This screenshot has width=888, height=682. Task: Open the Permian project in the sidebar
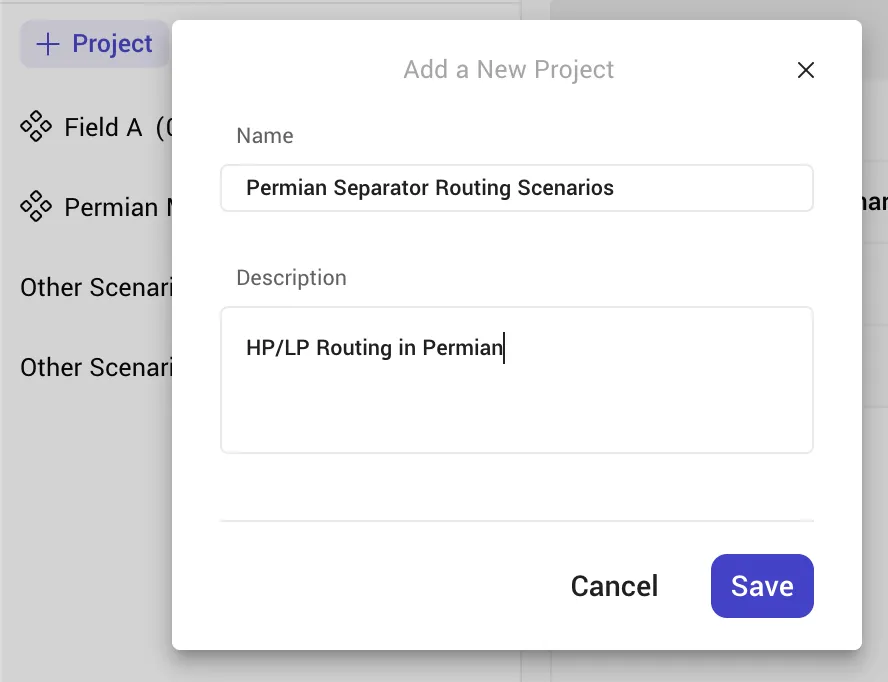click(96, 207)
